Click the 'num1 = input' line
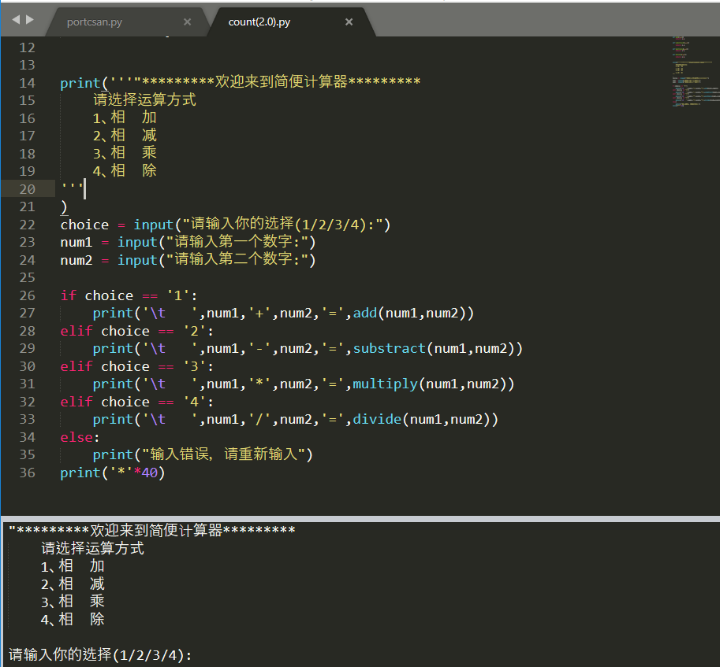 (x=188, y=242)
